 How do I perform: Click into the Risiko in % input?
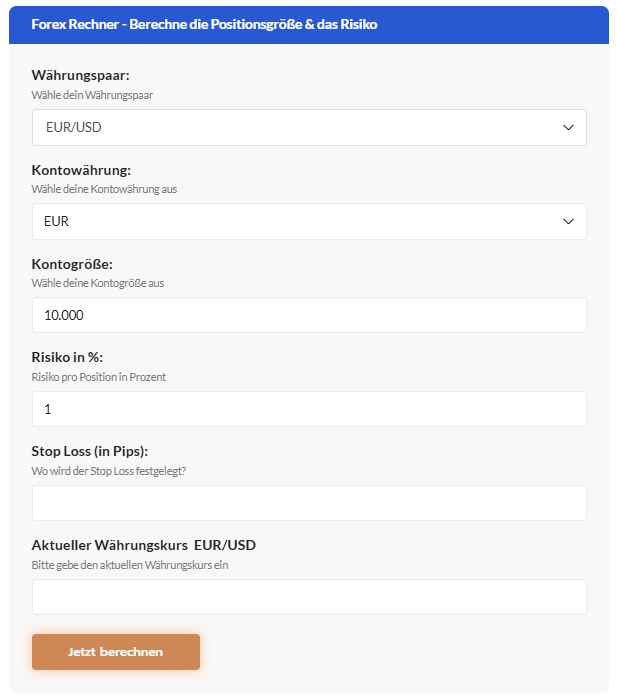tap(309, 409)
